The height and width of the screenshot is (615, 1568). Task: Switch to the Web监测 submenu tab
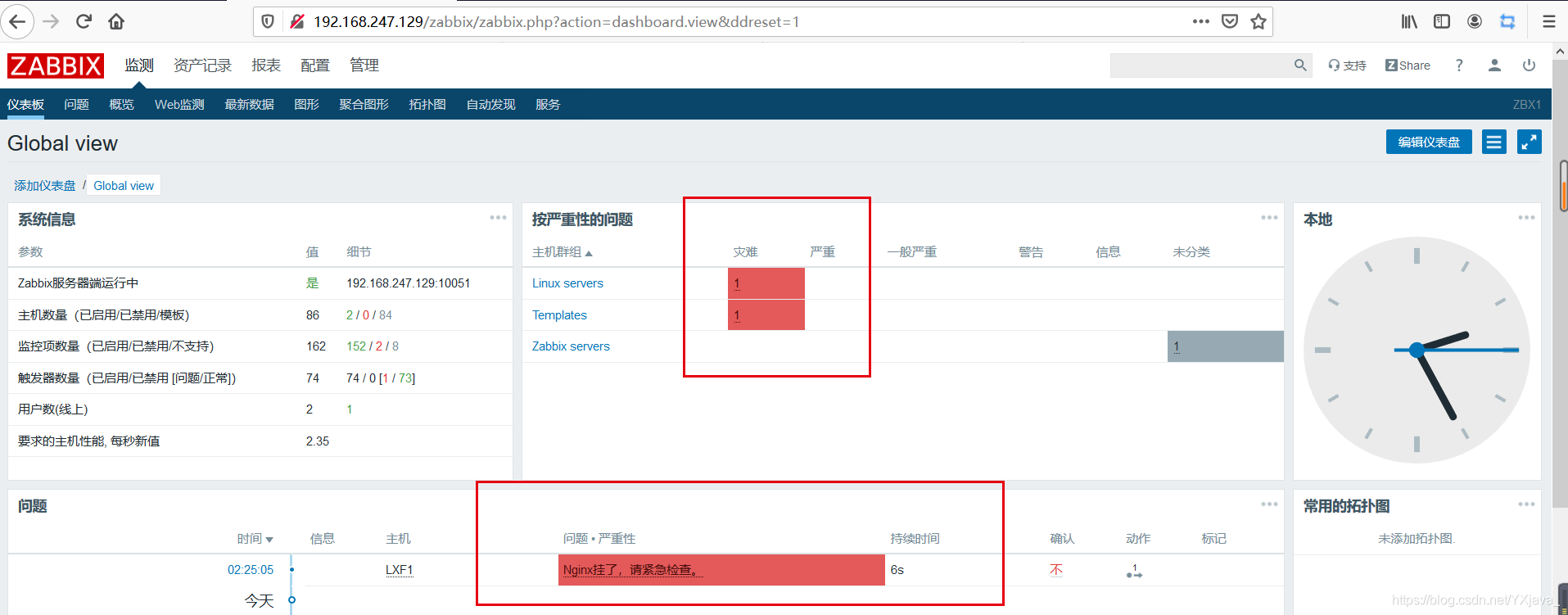(x=179, y=105)
